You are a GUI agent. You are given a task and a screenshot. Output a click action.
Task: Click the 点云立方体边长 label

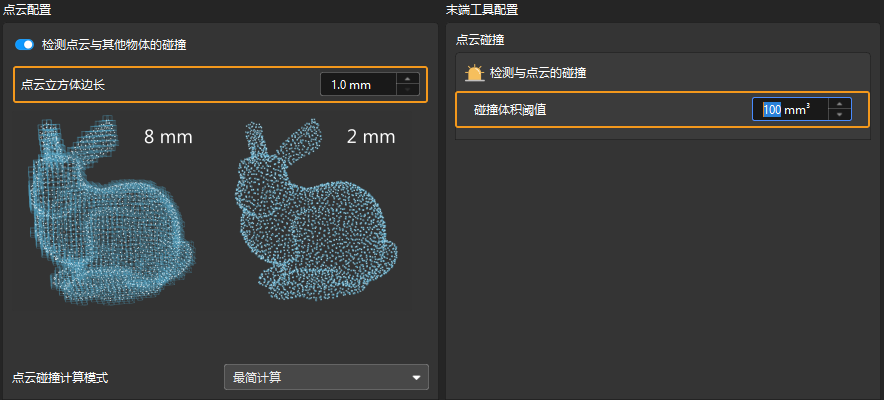[63, 85]
